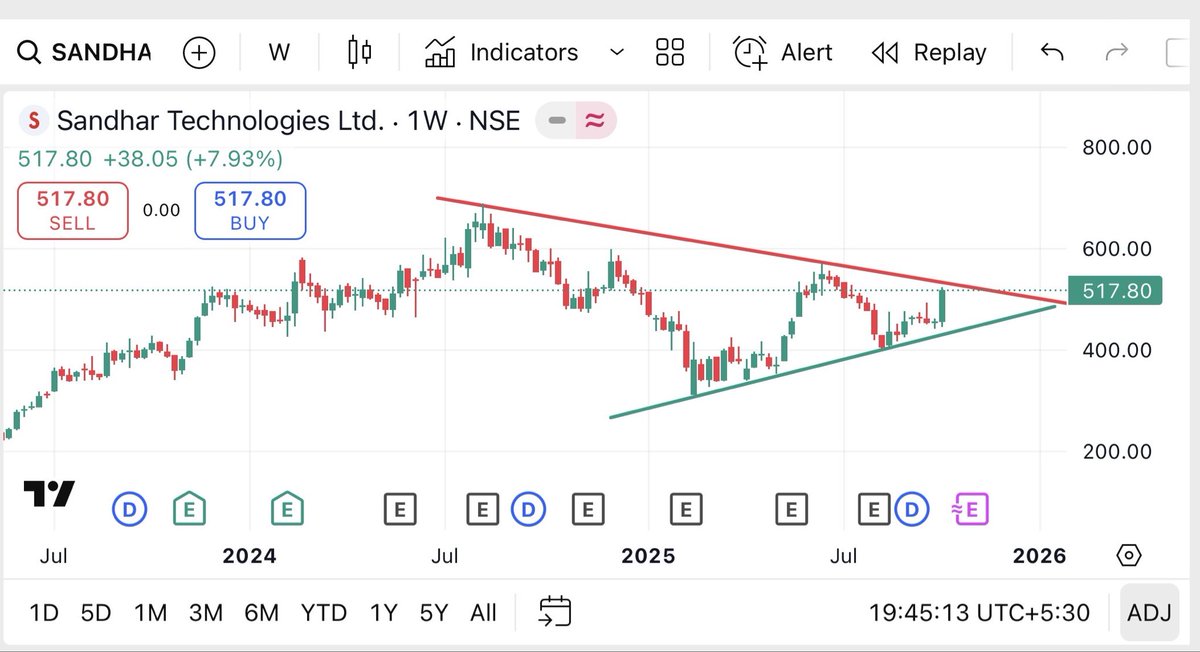
Task: Click the black E earnings marker above 2025
Action: coord(686,510)
